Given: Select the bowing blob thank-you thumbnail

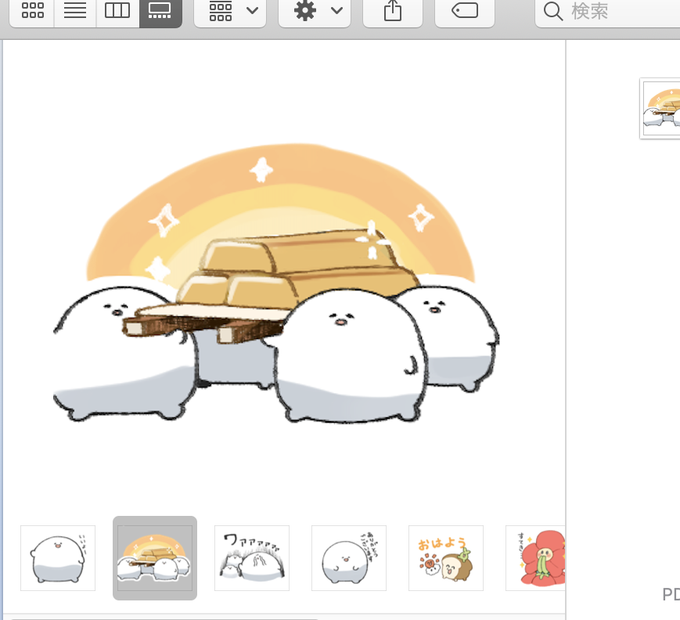Looking at the screenshot, I should point(349,558).
